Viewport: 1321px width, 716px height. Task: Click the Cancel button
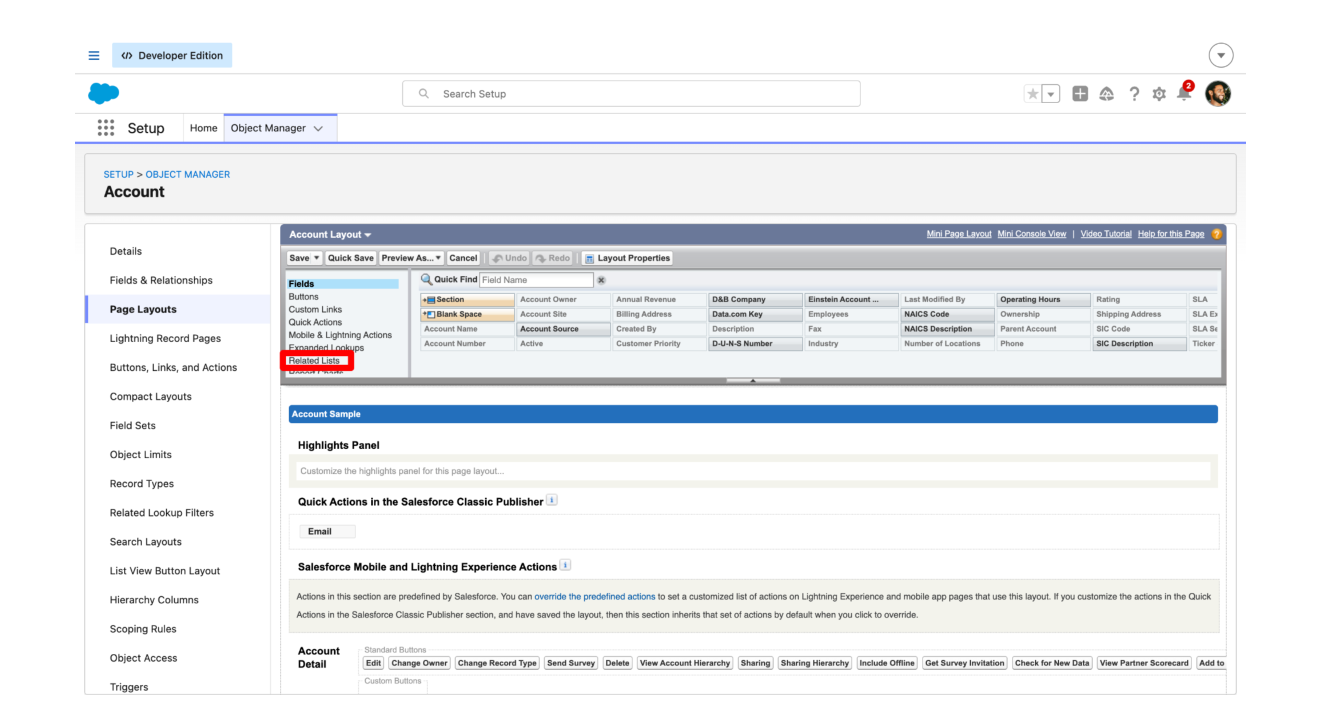click(x=463, y=258)
